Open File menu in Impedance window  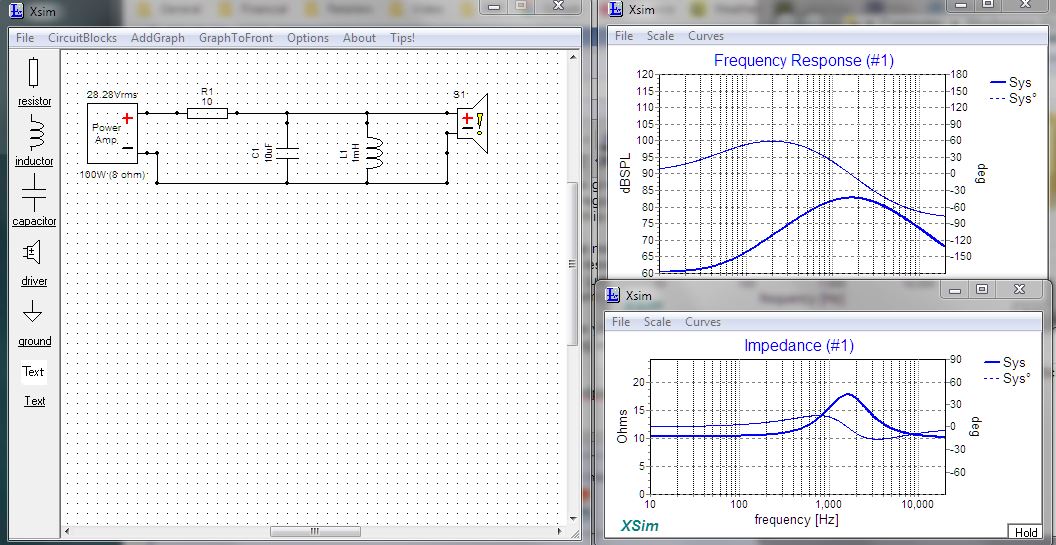621,322
